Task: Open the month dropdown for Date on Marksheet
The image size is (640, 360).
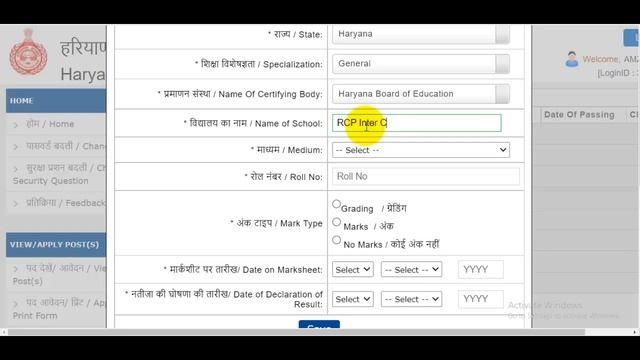Action: coord(411,269)
